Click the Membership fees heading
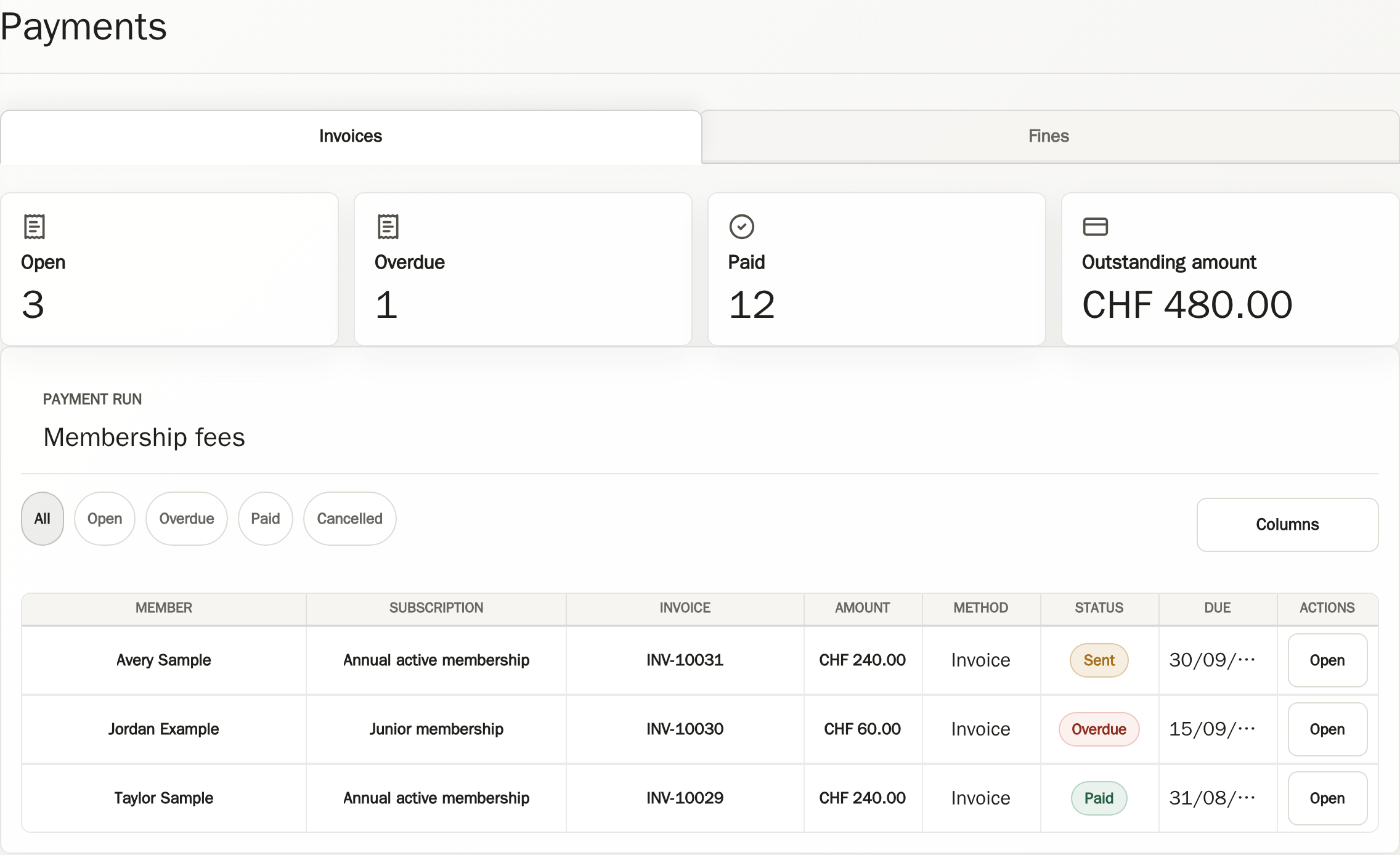This screenshot has height=855, width=1400. click(x=144, y=437)
